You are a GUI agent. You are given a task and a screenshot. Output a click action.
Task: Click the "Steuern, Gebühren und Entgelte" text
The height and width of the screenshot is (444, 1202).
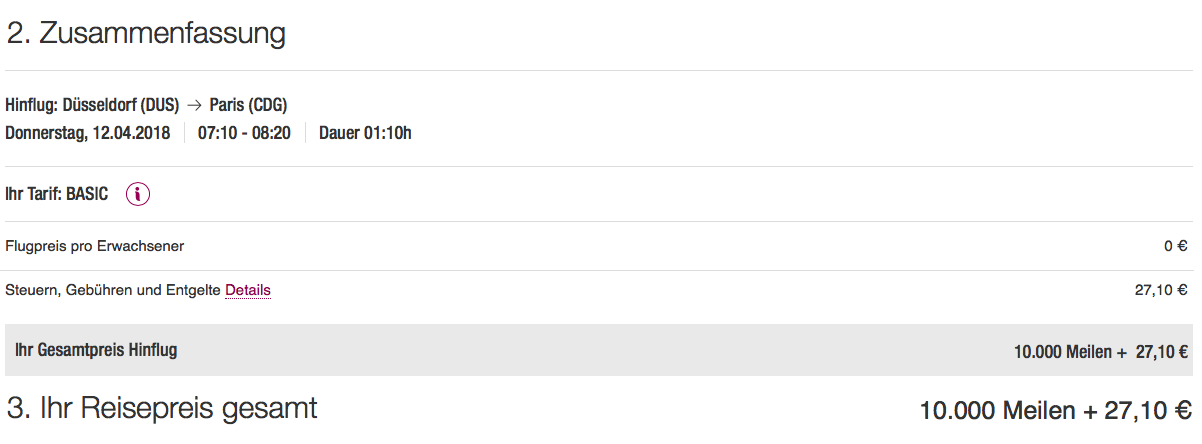pos(114,291)
